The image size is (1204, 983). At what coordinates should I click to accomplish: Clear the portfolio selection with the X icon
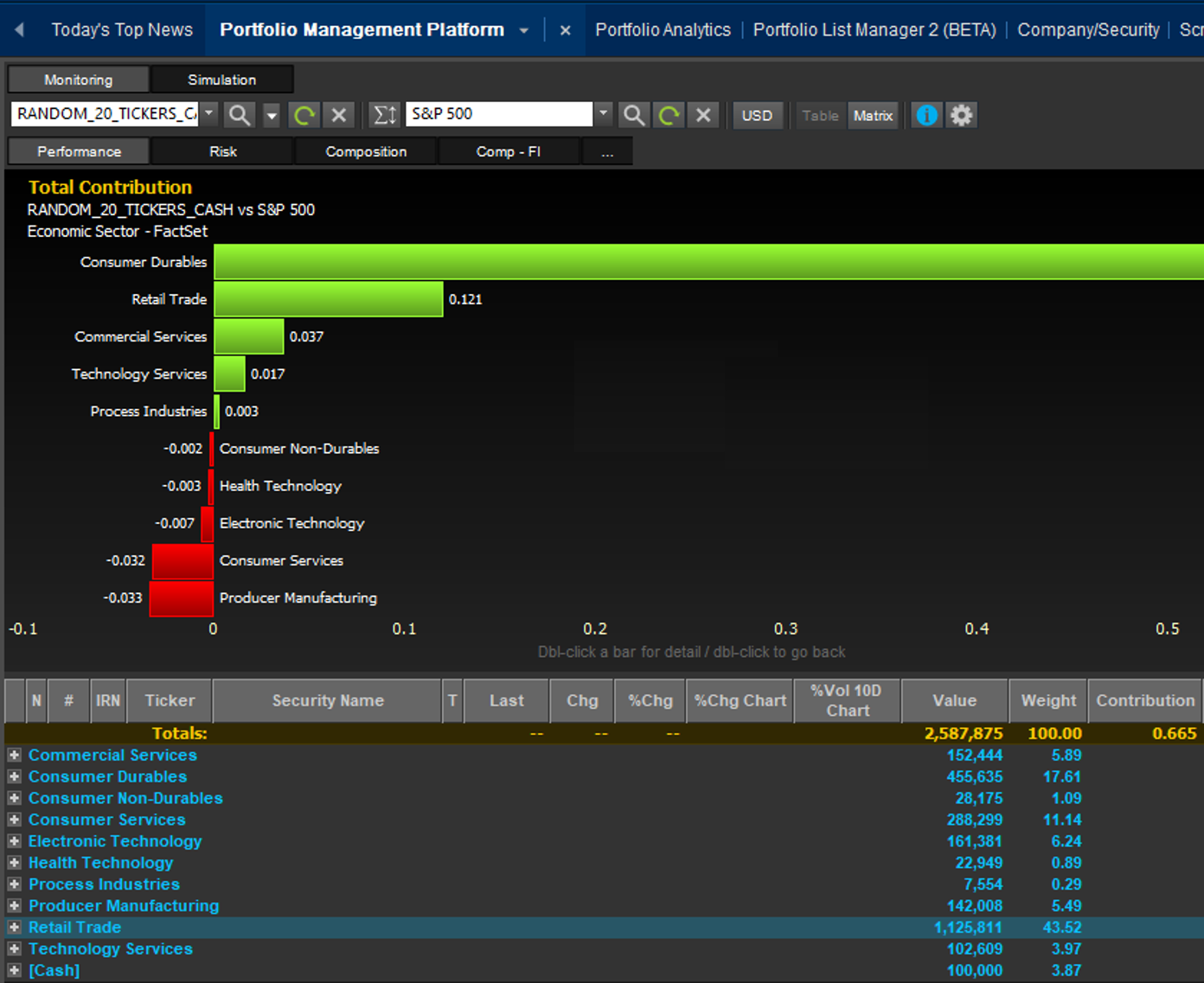pos(338,114)
